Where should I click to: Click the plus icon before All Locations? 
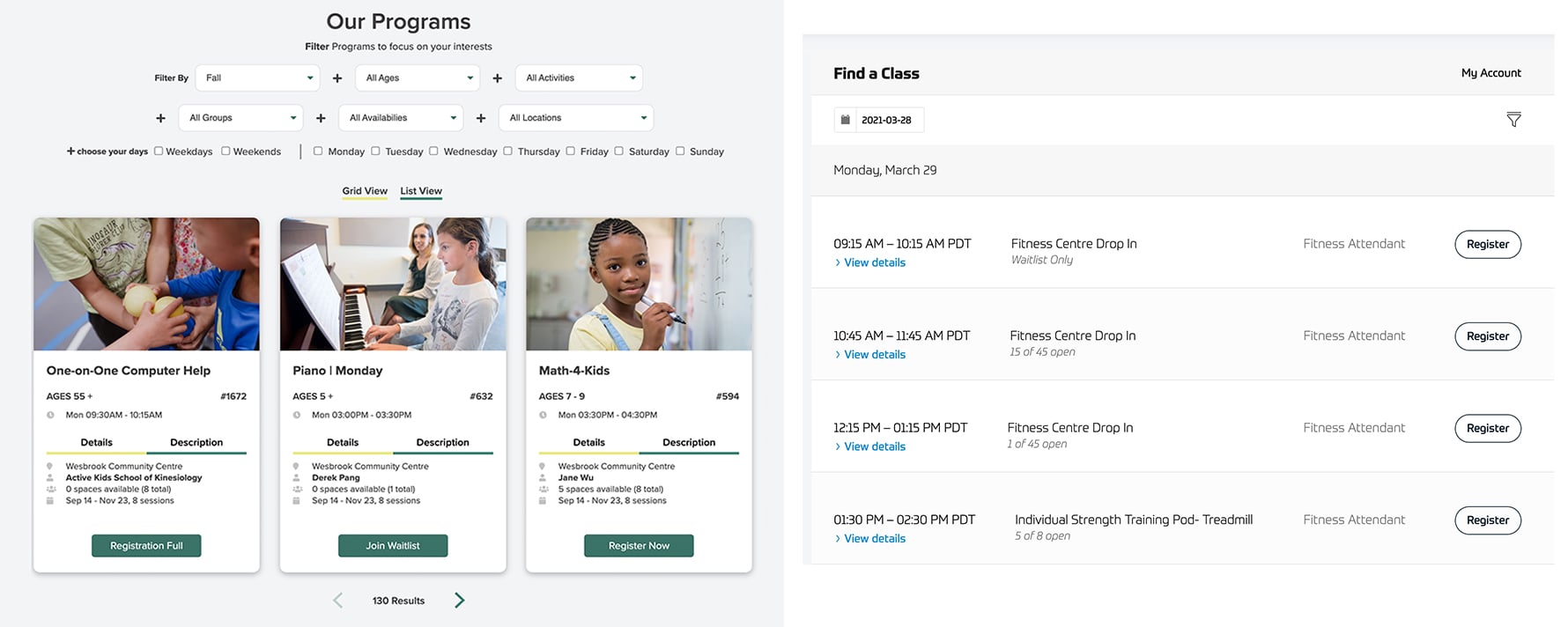coord(481,118)
